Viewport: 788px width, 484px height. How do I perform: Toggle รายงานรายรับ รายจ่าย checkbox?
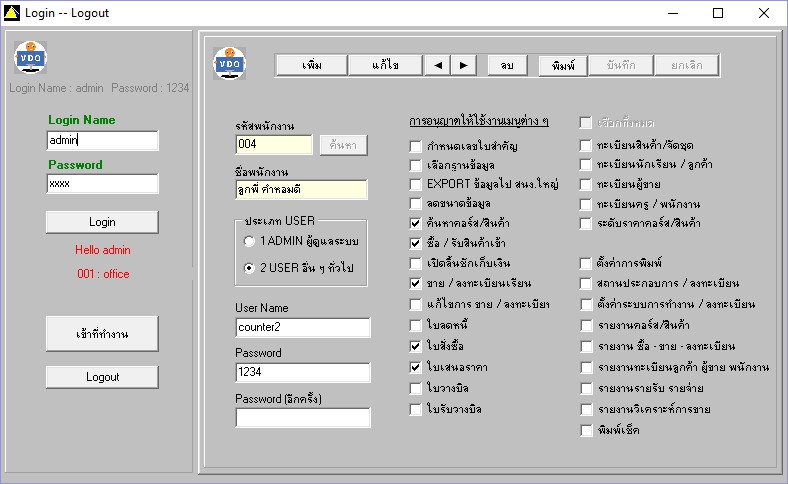[585, 389]
